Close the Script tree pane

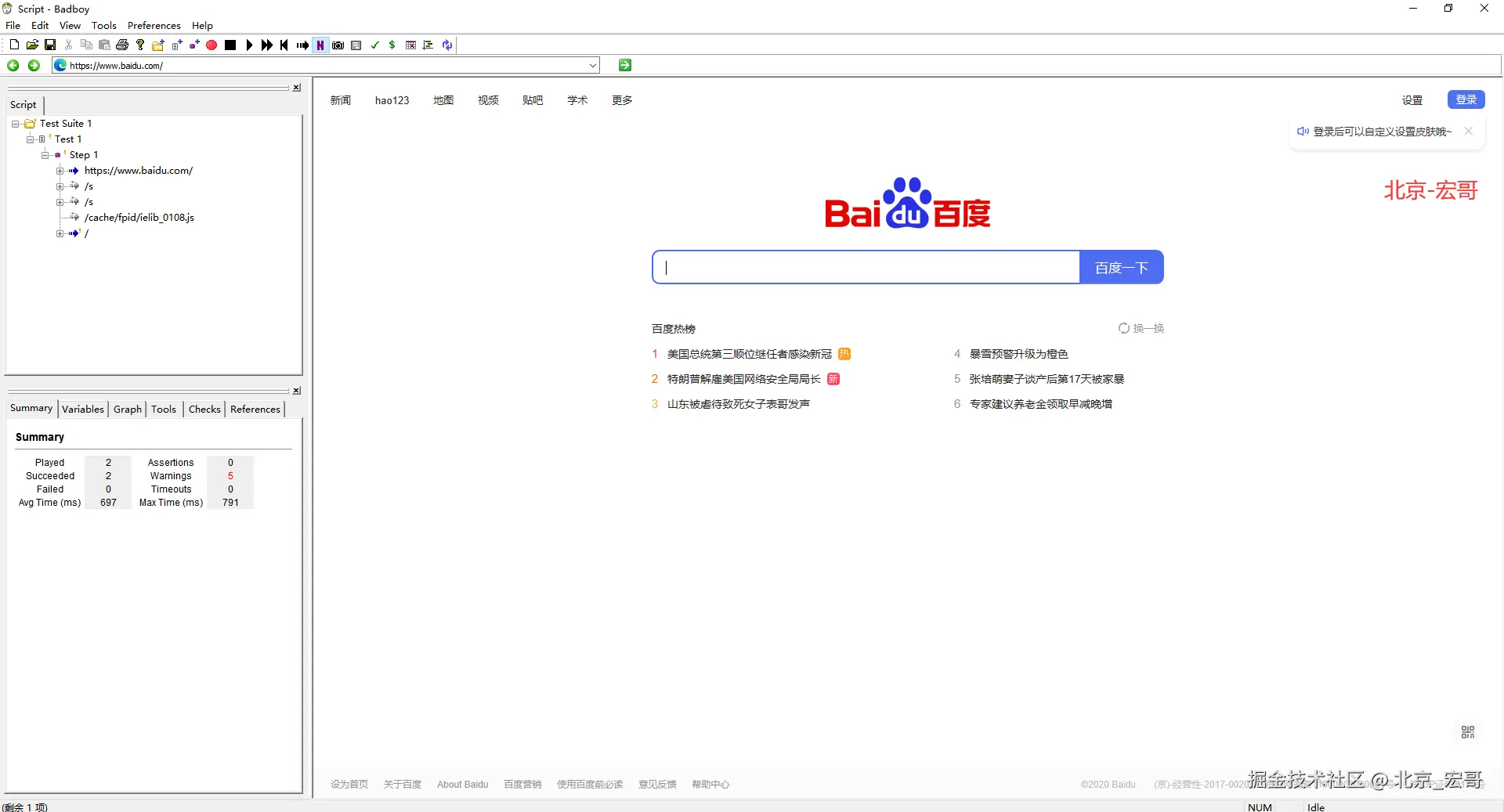click(x=297, y=88)
